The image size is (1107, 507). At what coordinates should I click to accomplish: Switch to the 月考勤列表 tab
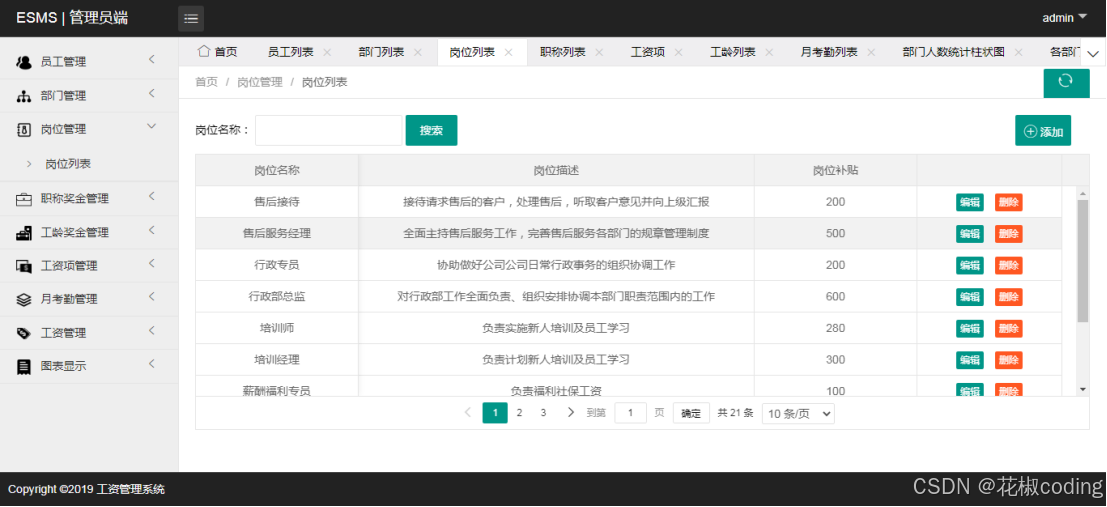pos(830,52)
